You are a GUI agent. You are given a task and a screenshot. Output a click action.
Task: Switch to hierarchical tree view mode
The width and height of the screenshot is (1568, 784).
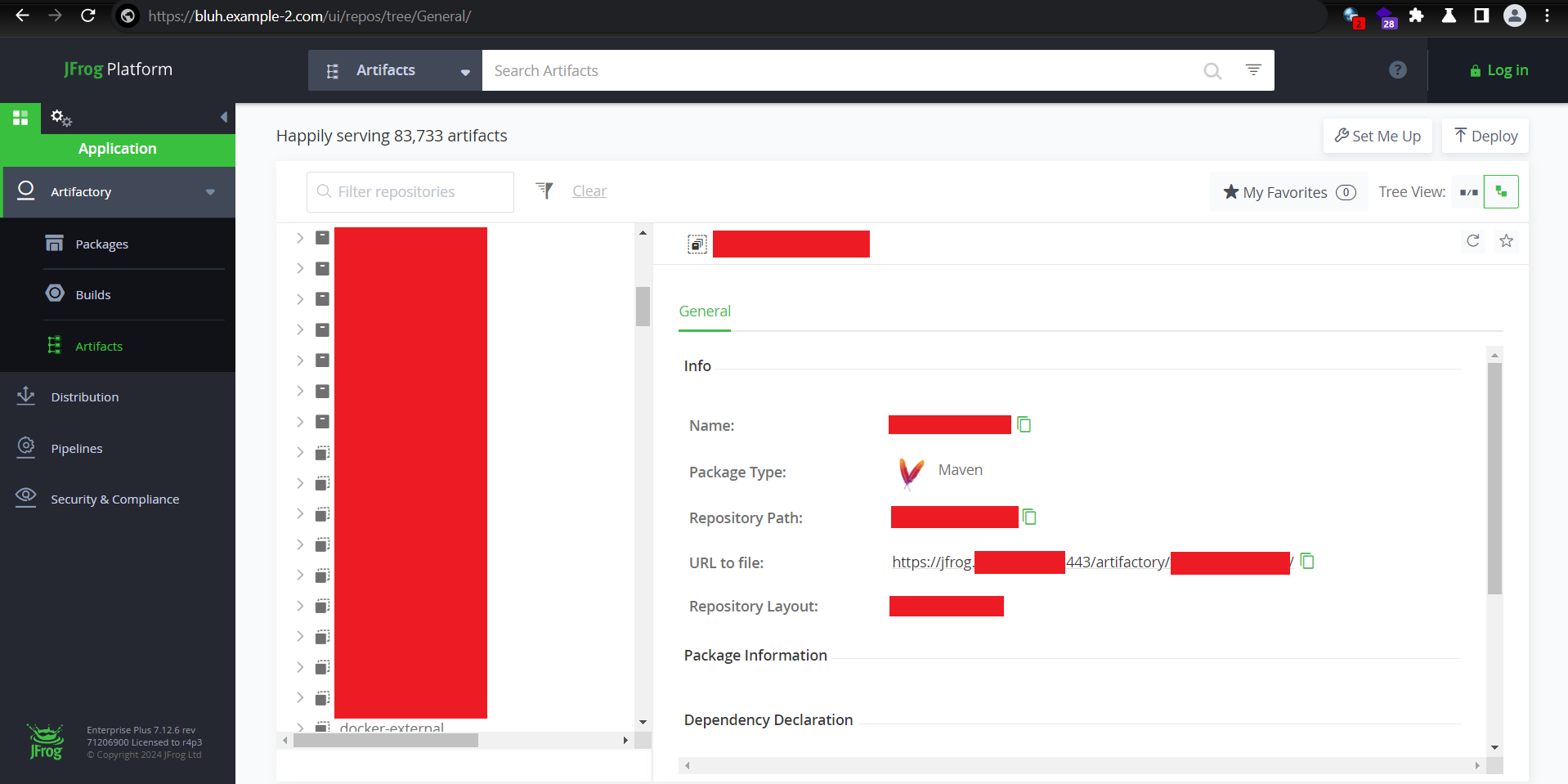(1501, 192)
